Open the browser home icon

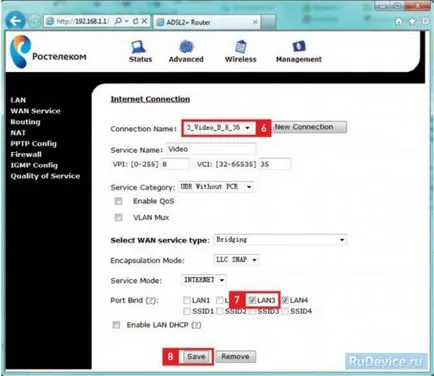click(399, 21)
